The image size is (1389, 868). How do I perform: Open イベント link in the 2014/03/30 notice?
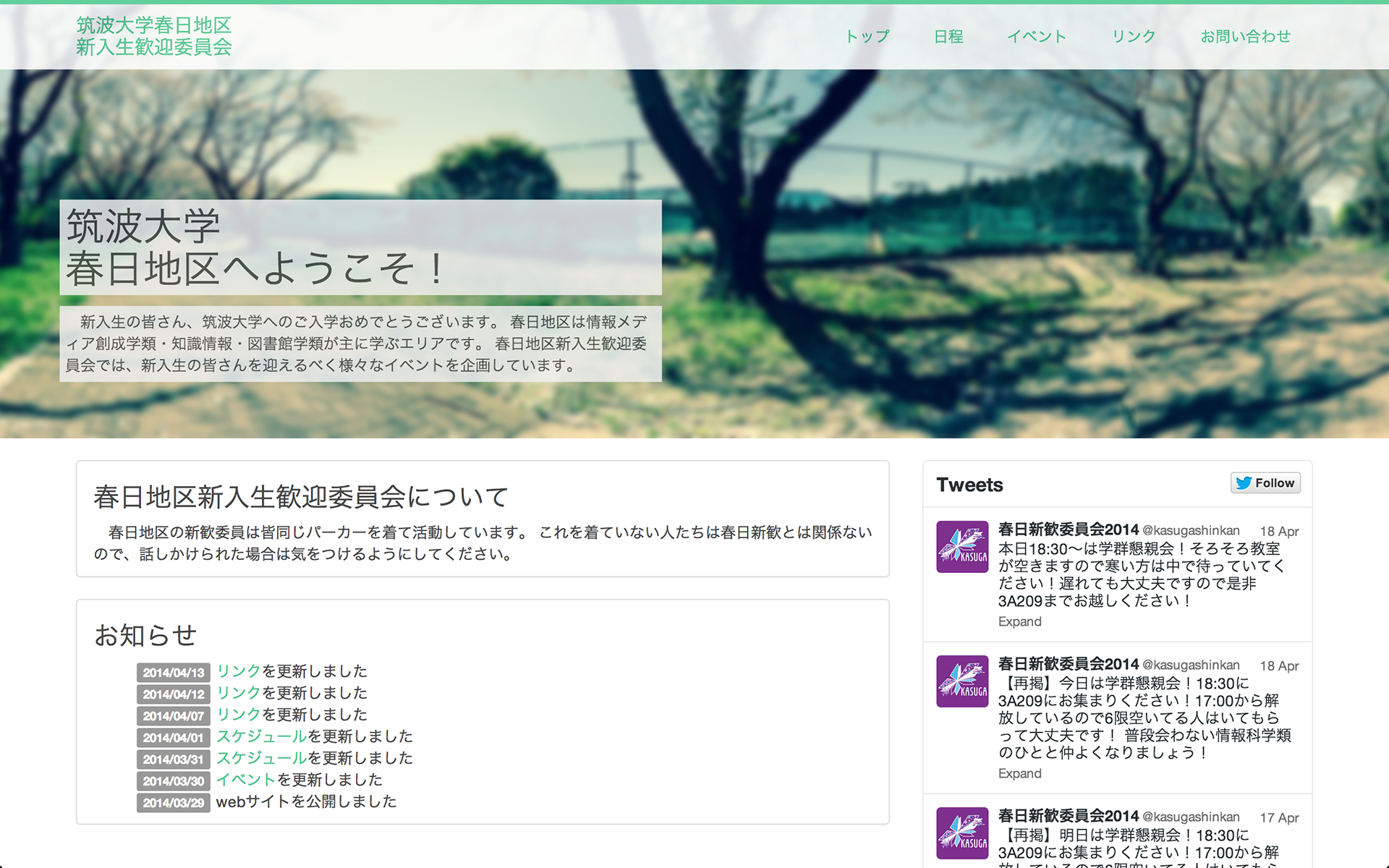click(247, 780)
